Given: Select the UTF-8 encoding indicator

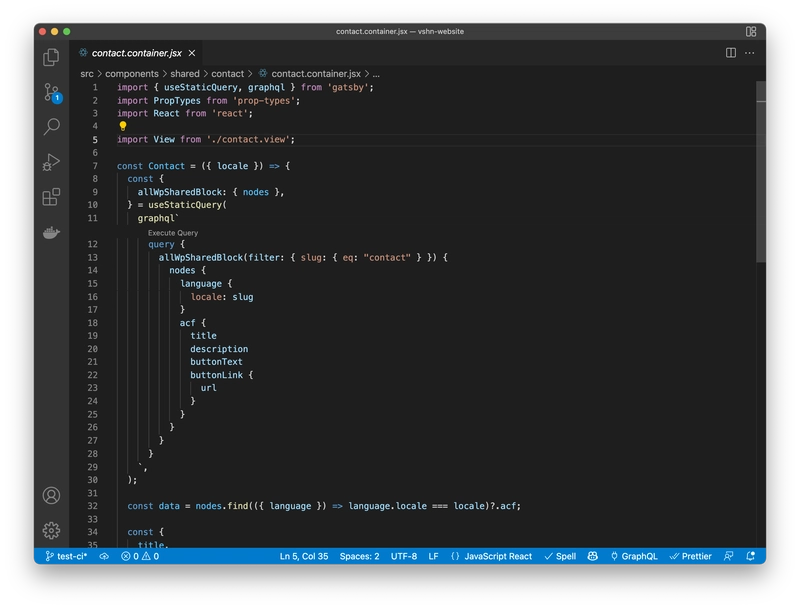Looking at the screenshot, I should [404, 556].
